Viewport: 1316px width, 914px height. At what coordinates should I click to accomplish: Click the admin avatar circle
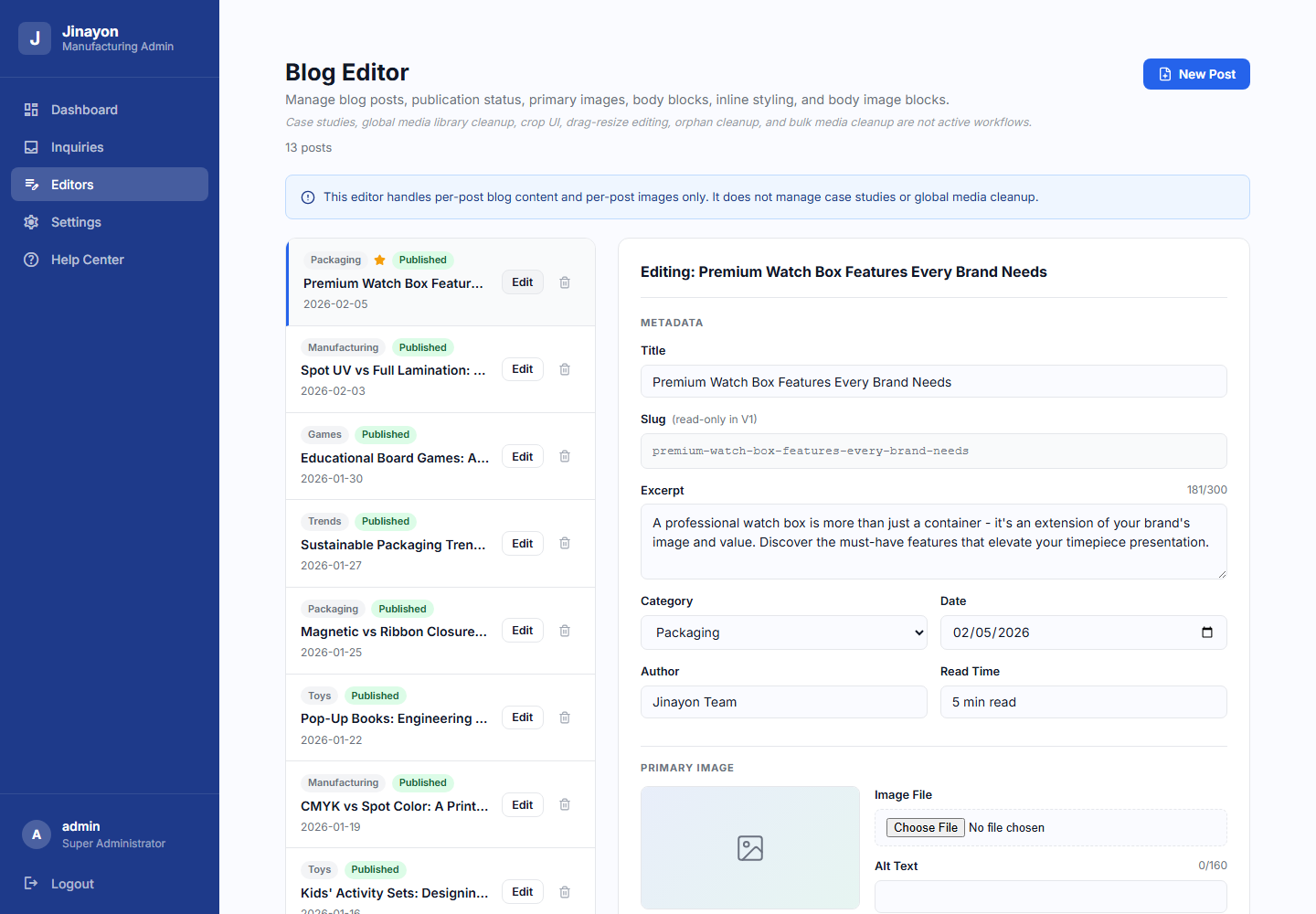pyautogui.click(x=37, y=834)
